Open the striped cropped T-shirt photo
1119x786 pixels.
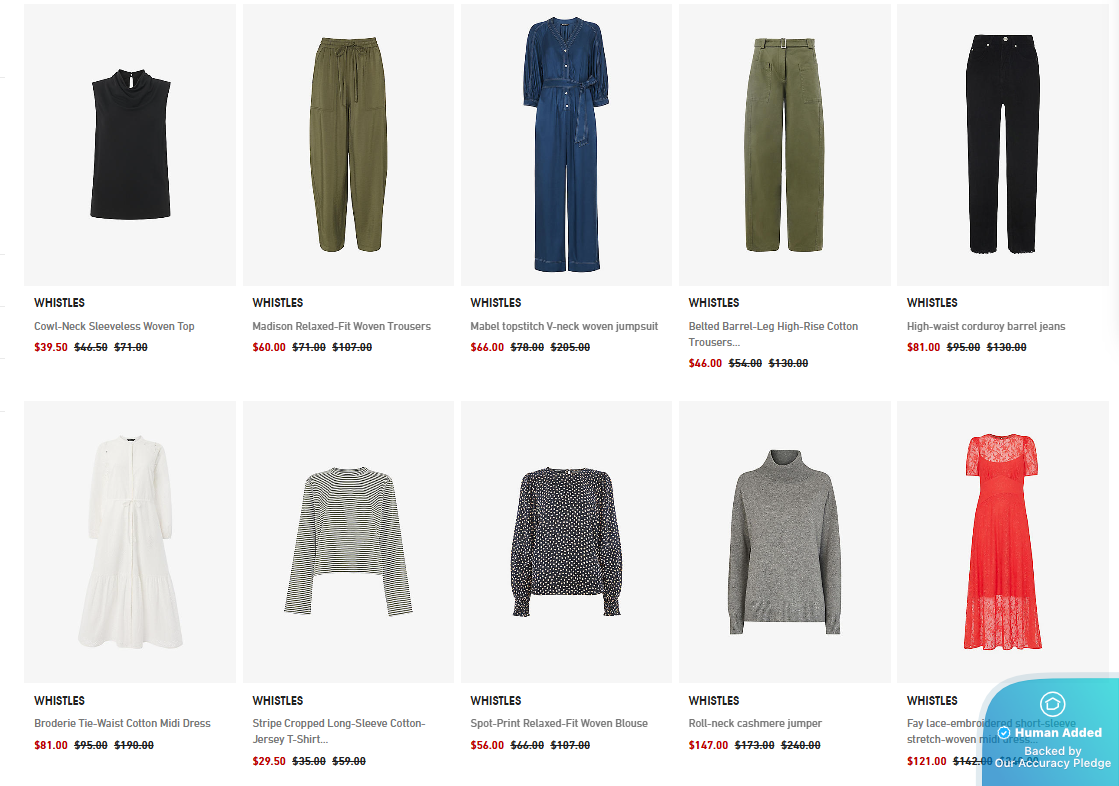point(348,542)
